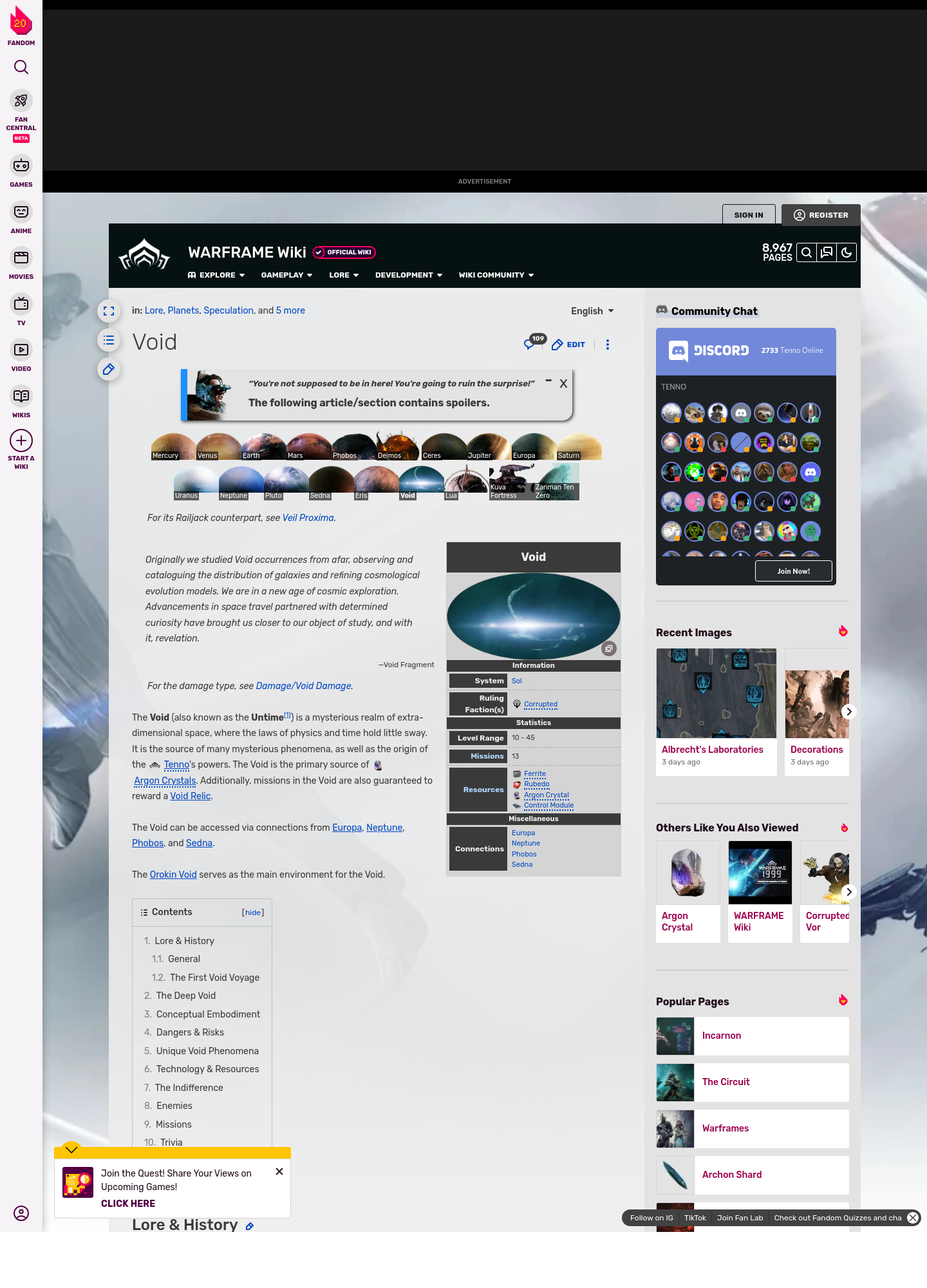Open the table of contents list icon

tap(109, 340)
